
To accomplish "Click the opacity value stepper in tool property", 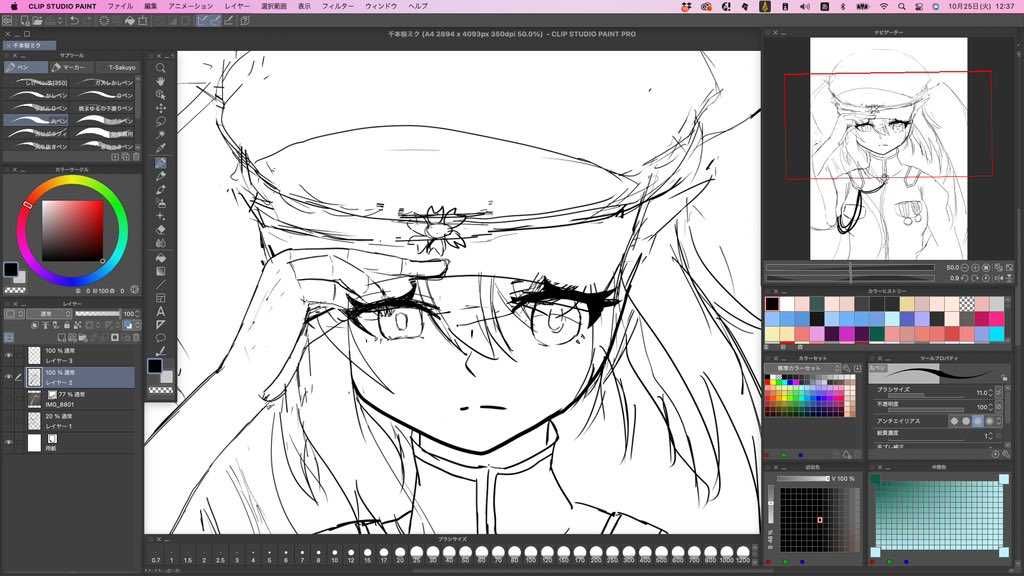I will point(991,407).
